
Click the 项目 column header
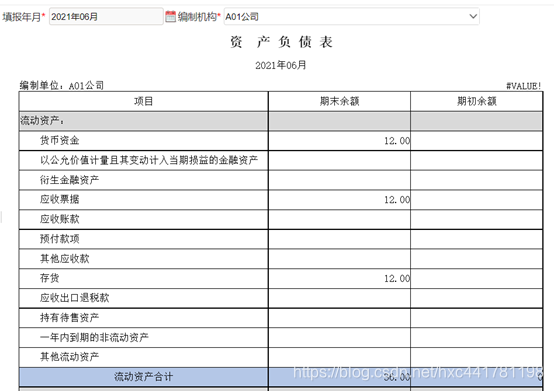[x=143, y=101]
